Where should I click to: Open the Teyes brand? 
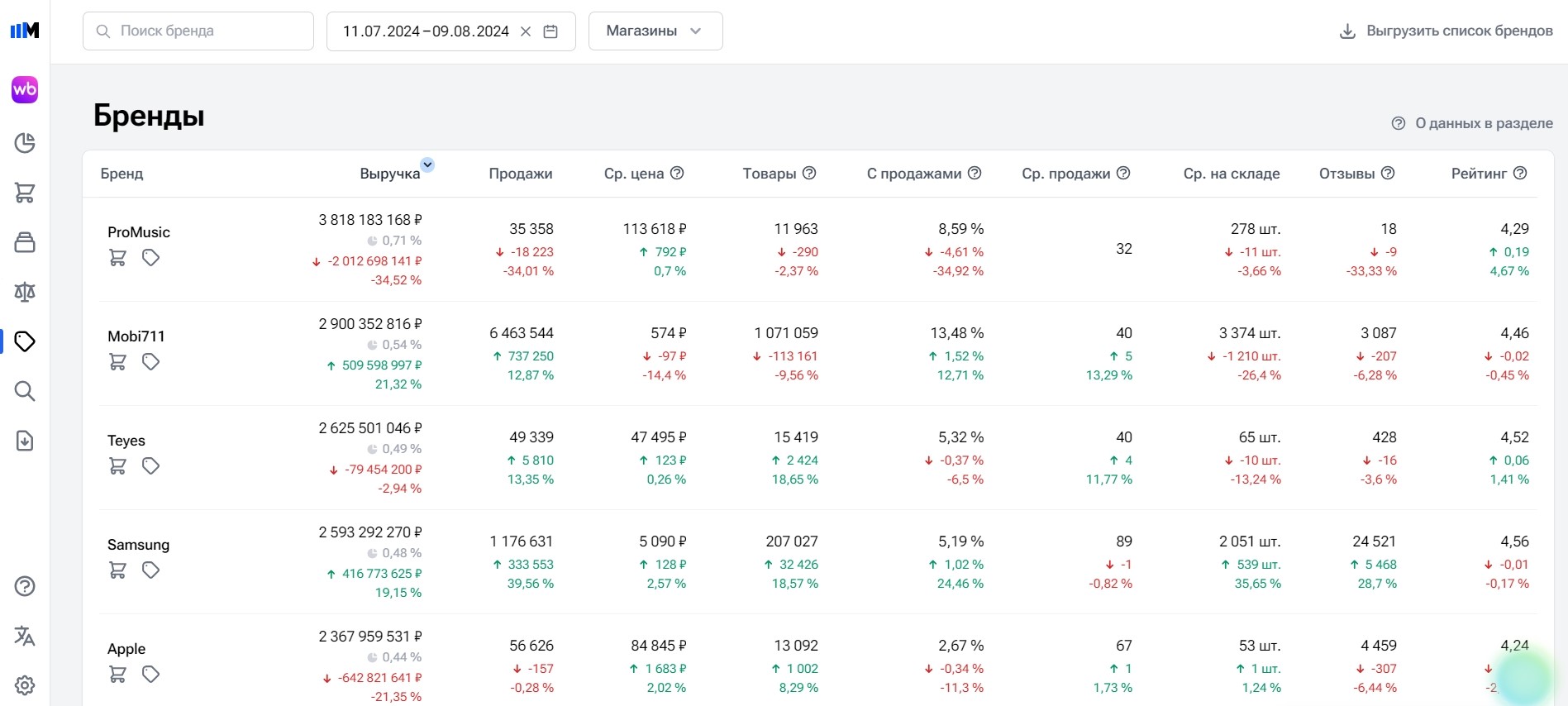[126, 441]
